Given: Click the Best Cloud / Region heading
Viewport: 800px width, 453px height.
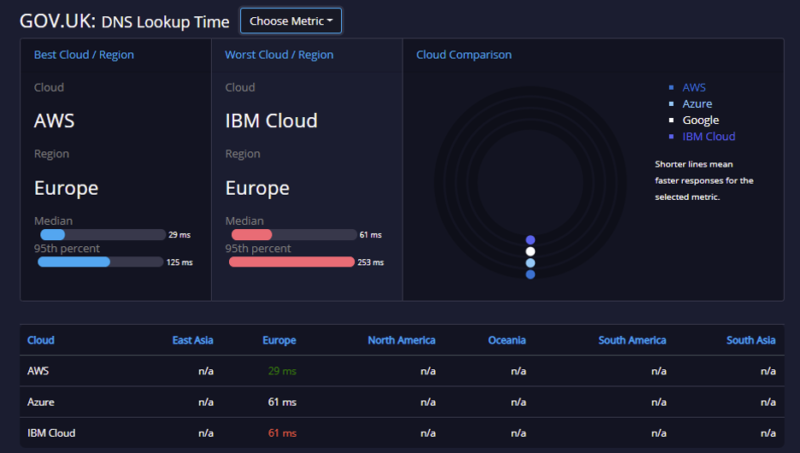Looking at the screenshot, I should point(84,55).
